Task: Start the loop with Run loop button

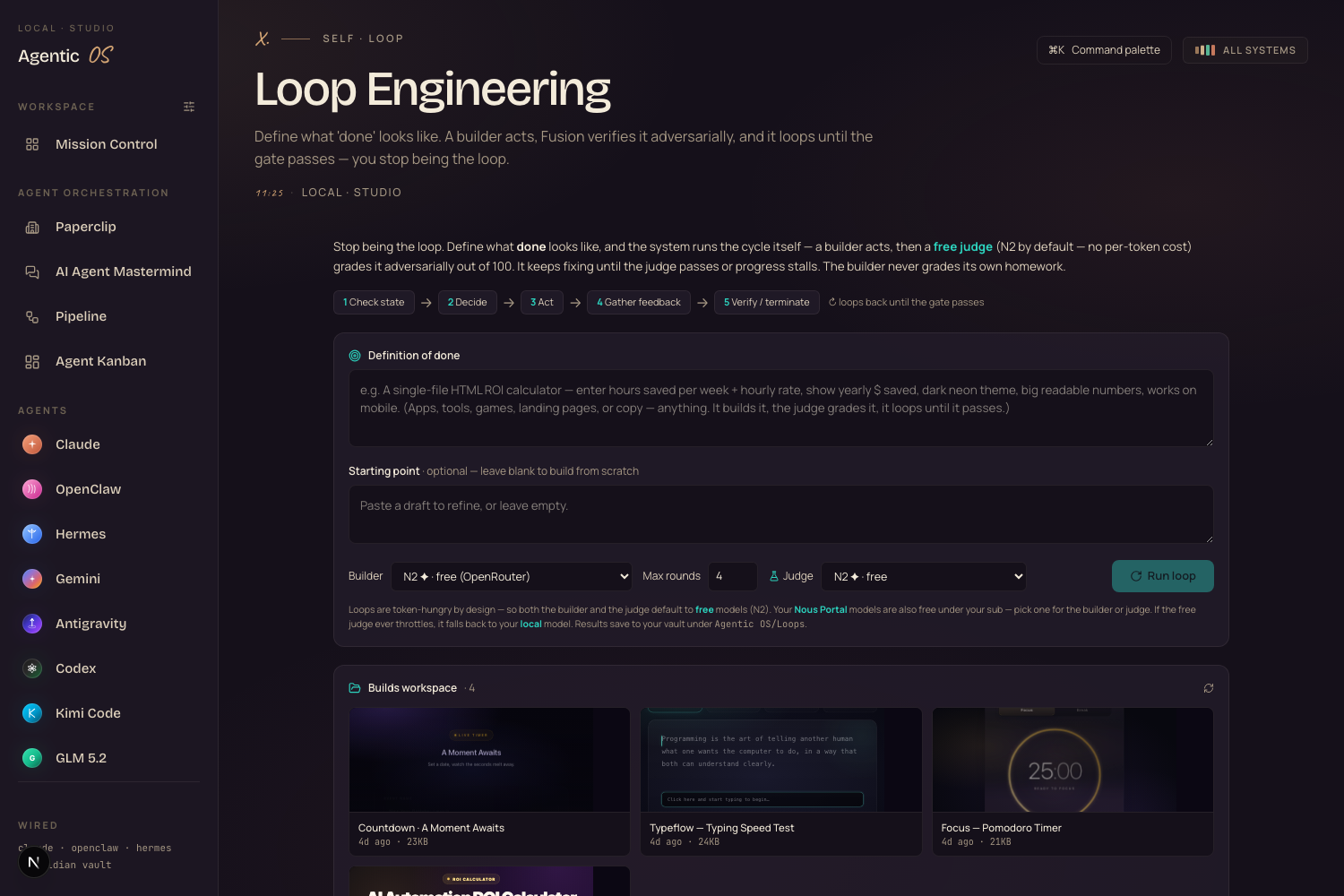Action: (x=1163, y=576)
